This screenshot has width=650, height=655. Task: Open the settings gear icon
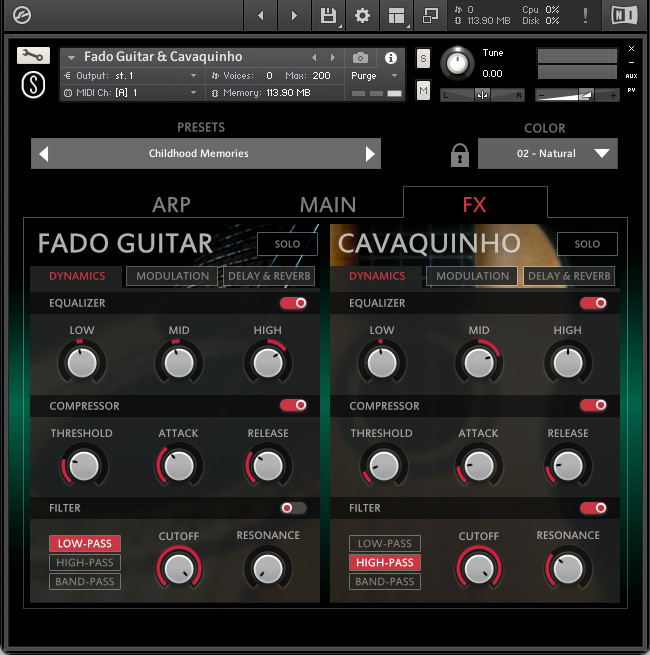click(362, 15)
